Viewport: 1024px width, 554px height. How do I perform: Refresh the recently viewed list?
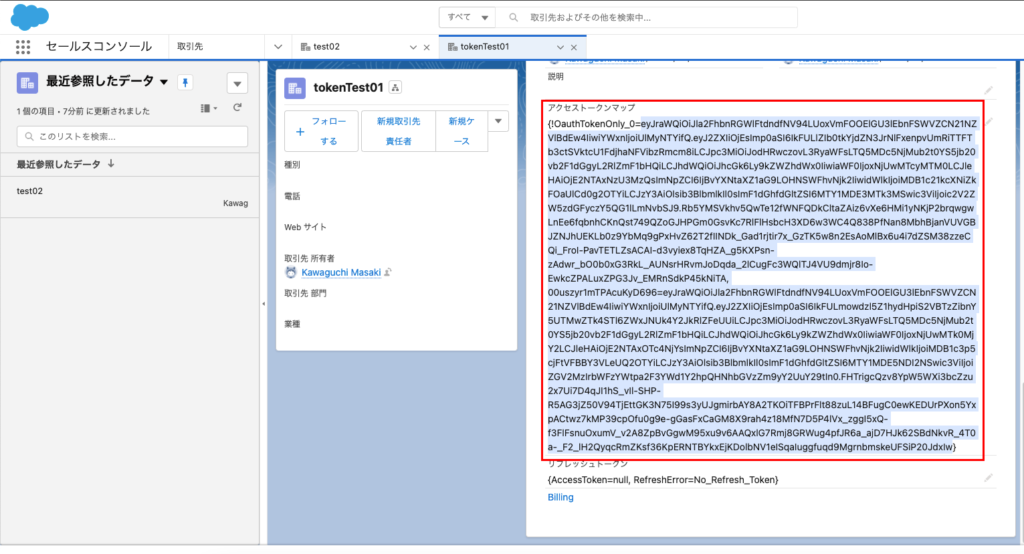[238, 108]
